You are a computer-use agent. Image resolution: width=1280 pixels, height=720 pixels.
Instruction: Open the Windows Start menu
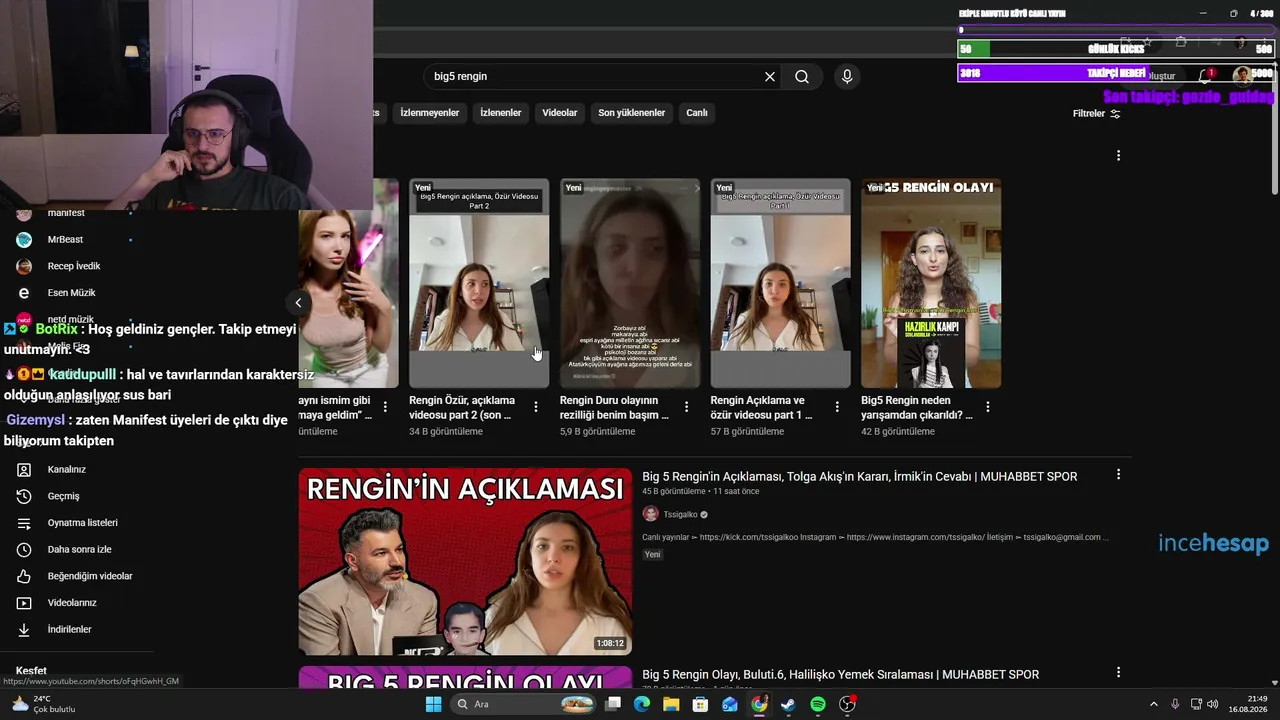click(x=433, y=704)
